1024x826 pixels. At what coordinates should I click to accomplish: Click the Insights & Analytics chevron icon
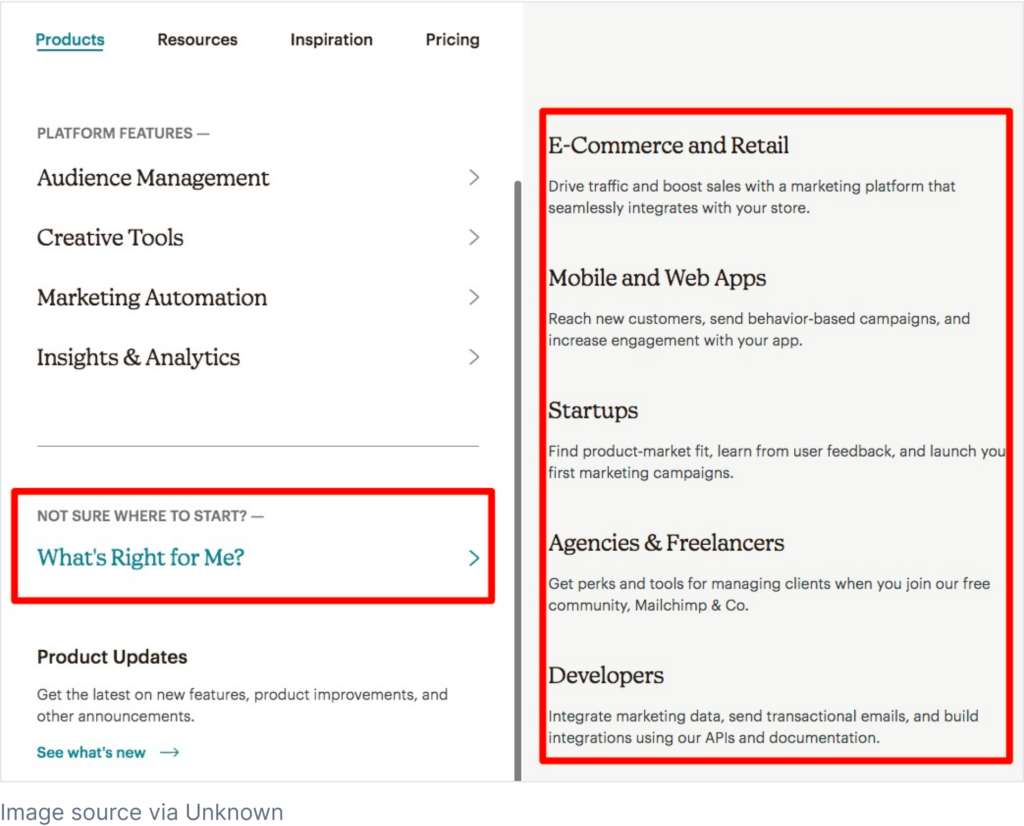point(474,358)
